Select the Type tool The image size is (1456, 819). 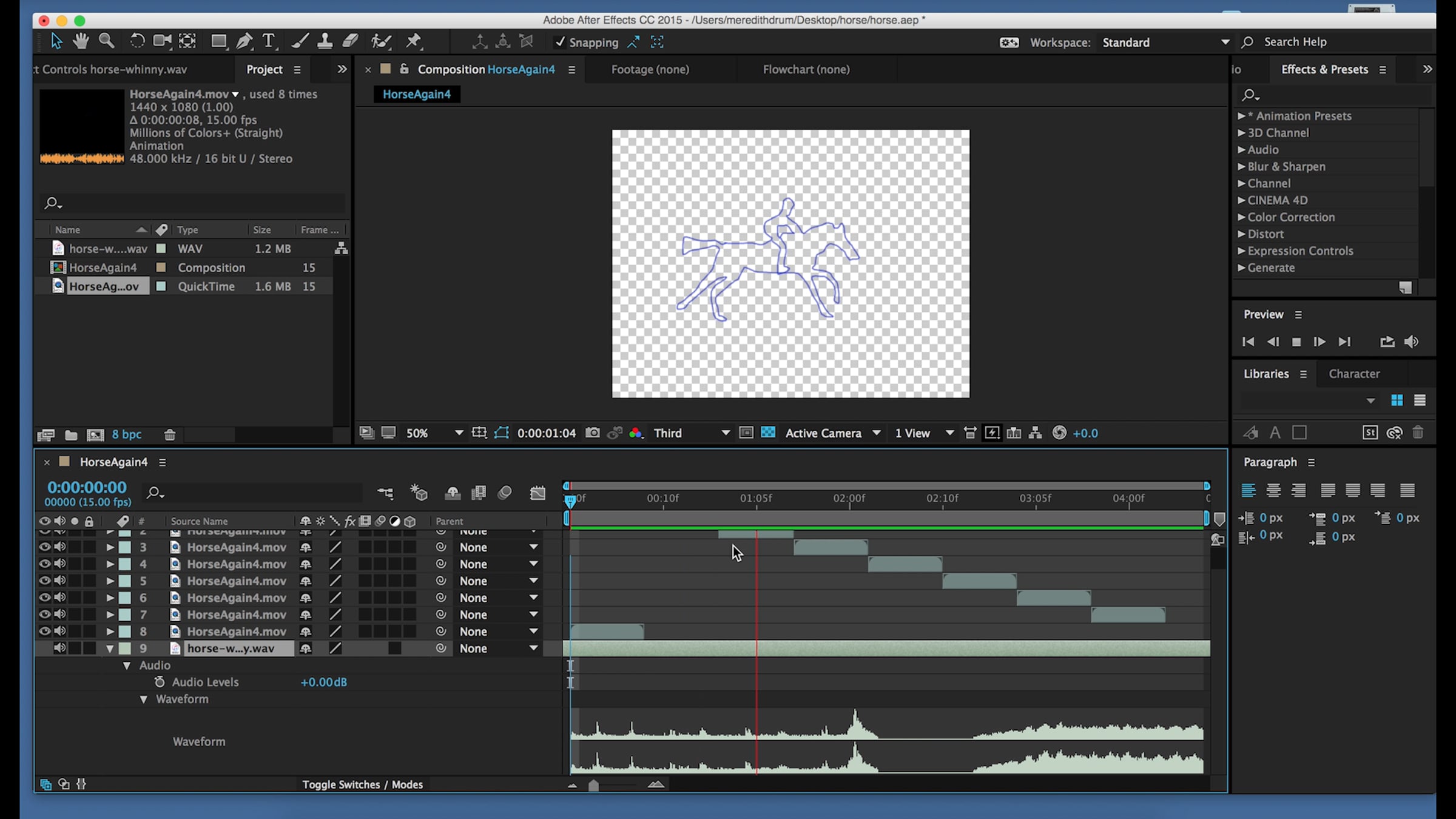point(268,41)
